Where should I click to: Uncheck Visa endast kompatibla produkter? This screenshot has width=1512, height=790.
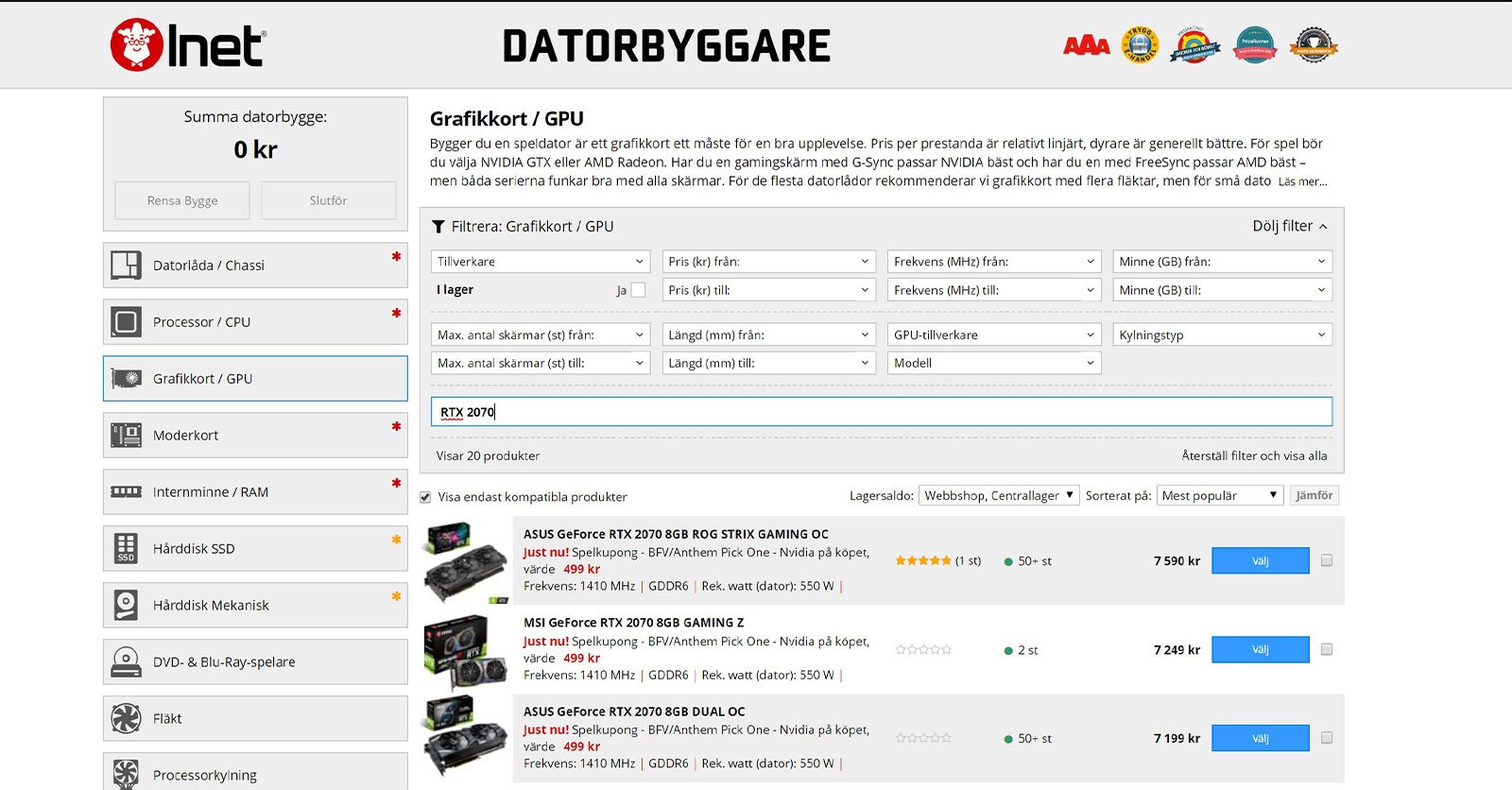pos(425,497)
